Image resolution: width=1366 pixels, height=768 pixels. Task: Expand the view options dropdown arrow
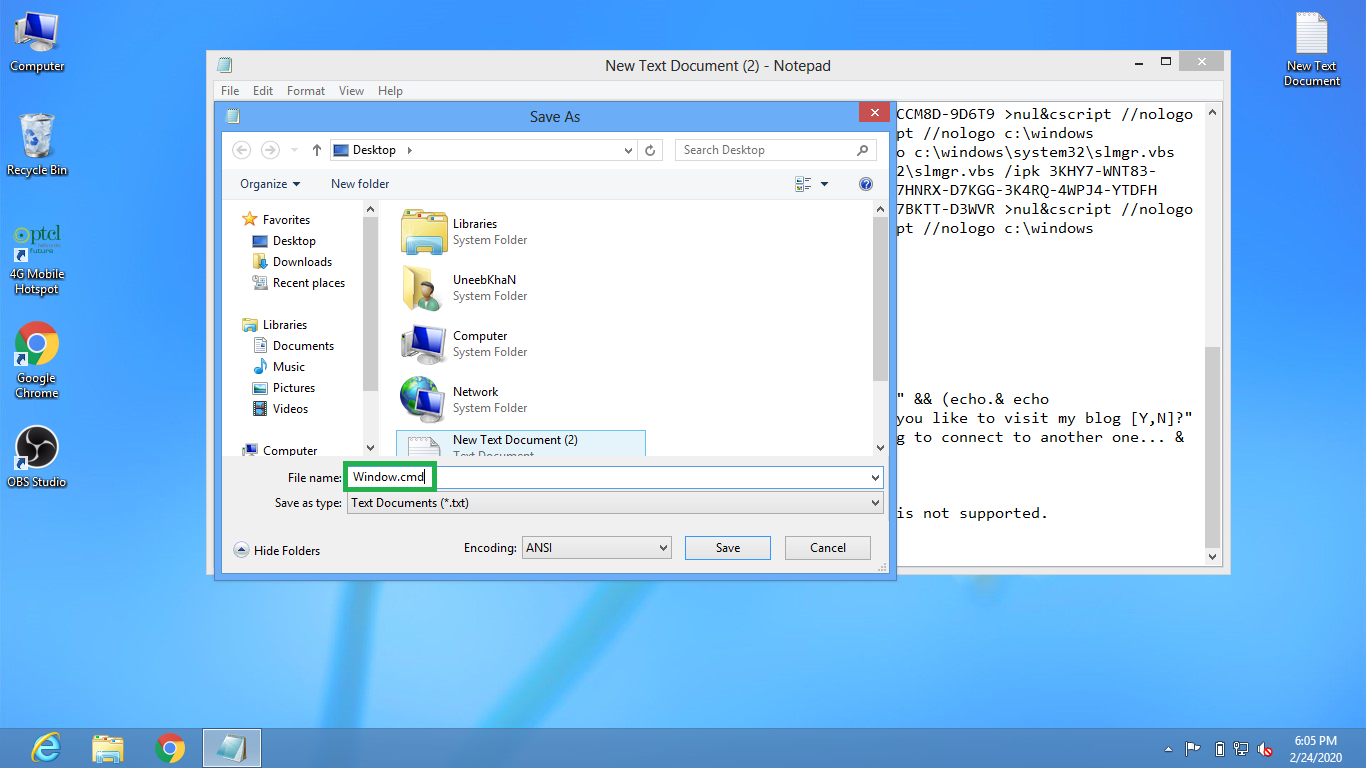[824, 184]
